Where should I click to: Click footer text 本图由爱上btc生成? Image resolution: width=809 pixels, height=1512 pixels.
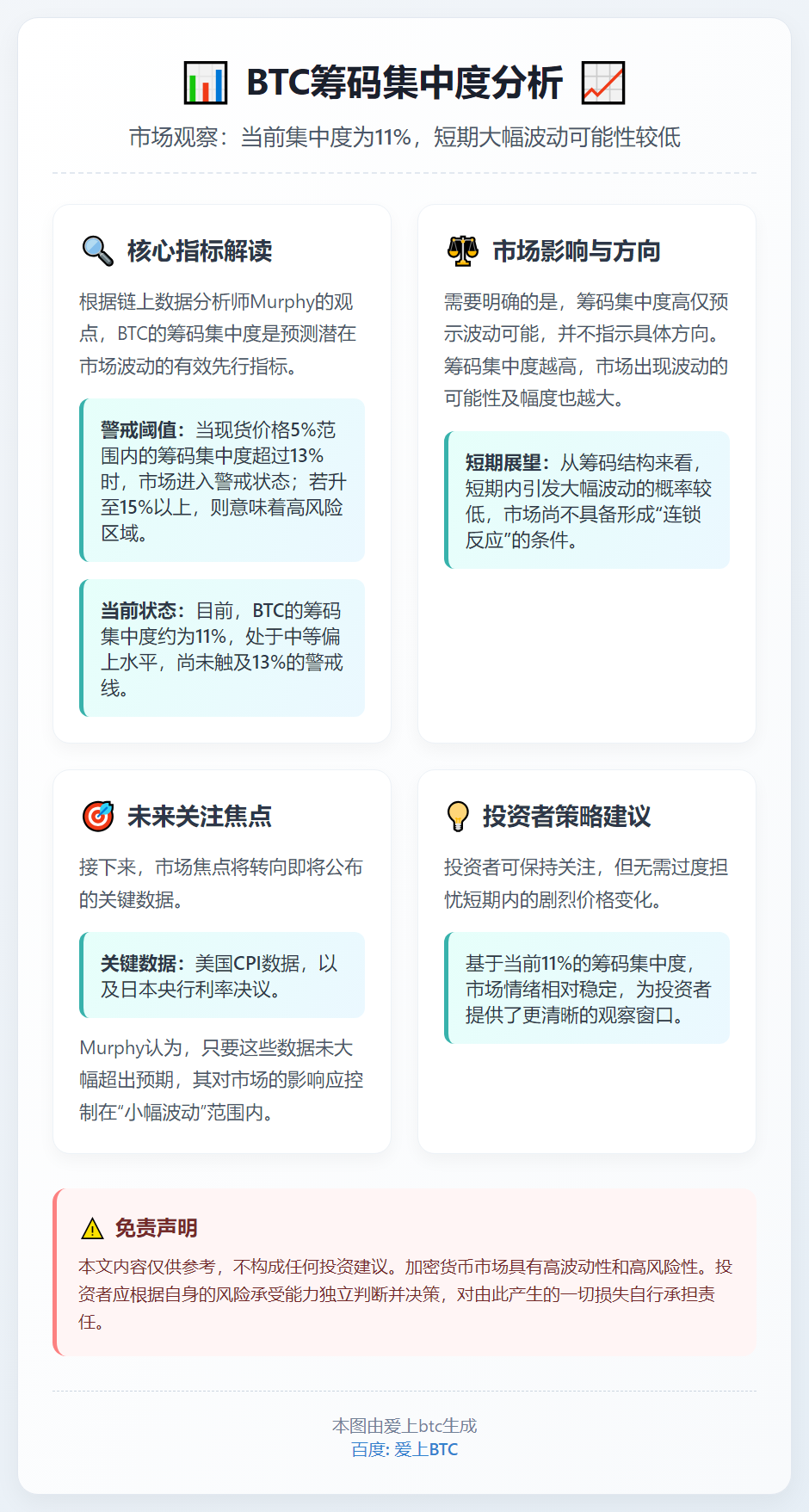pos(404,1426)
